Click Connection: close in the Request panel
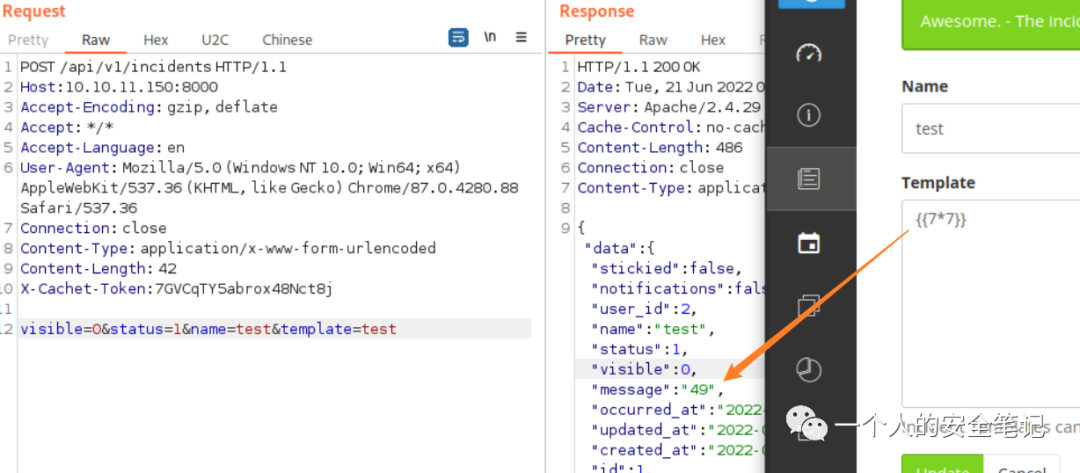Image resolution: width=1080 pixels, height=473 pixels. 93,228
